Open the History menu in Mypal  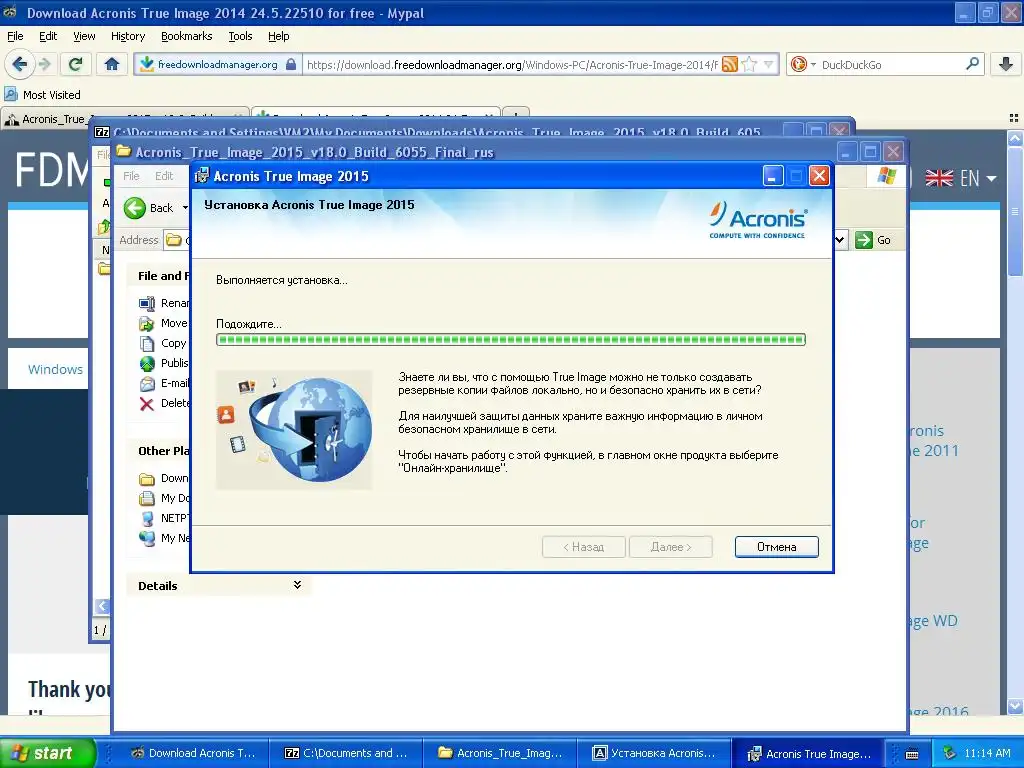[x=127, y=36]
